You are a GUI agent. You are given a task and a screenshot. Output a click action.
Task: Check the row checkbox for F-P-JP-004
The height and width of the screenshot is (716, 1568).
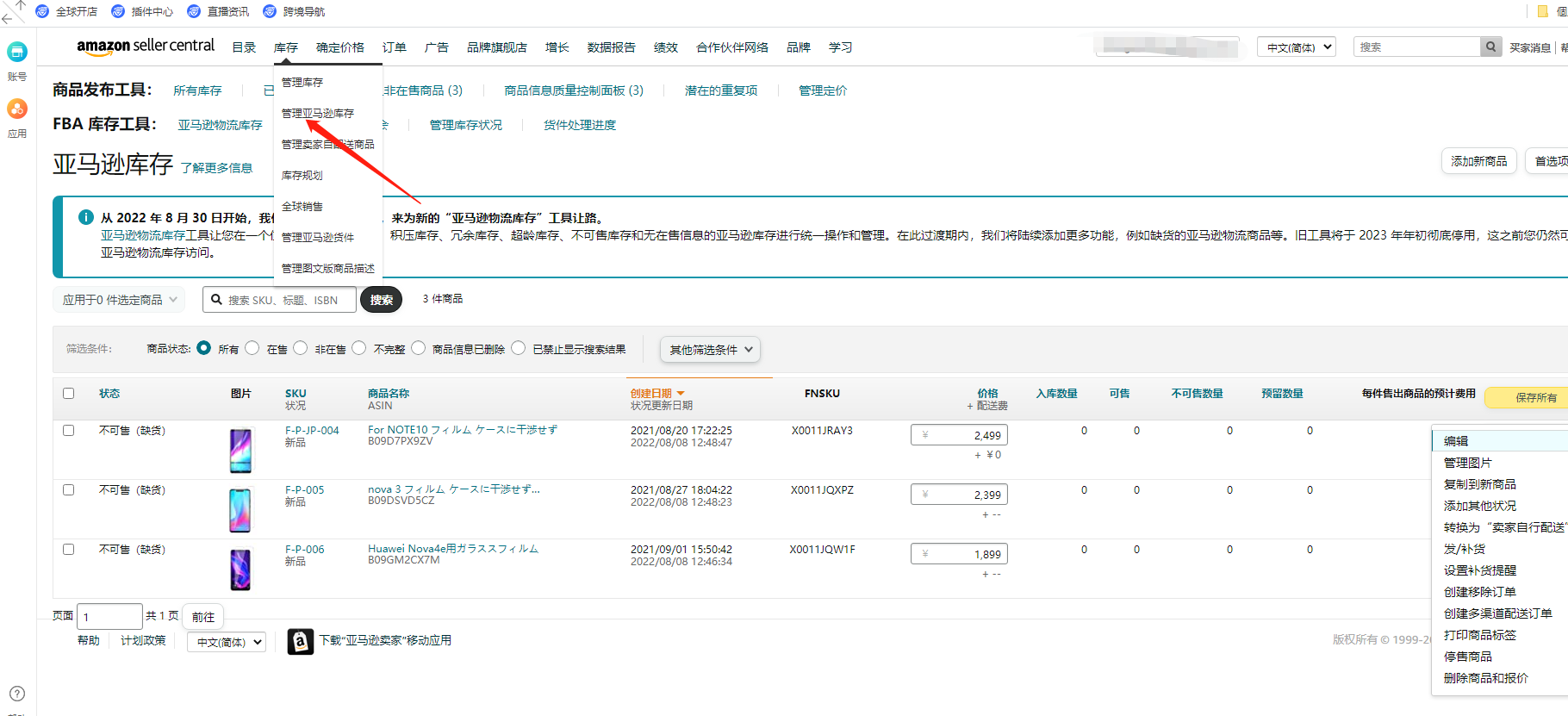tap(69, 431)
